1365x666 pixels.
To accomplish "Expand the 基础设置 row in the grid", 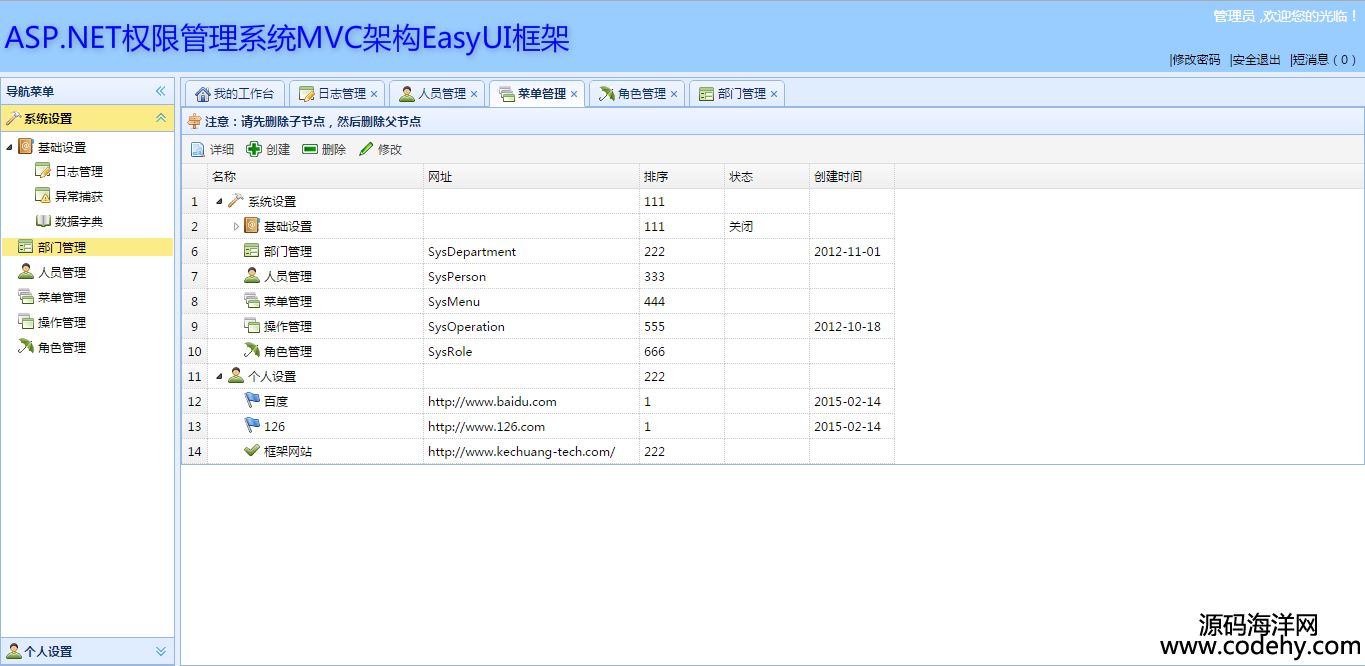I will click(x=236, y=227).
